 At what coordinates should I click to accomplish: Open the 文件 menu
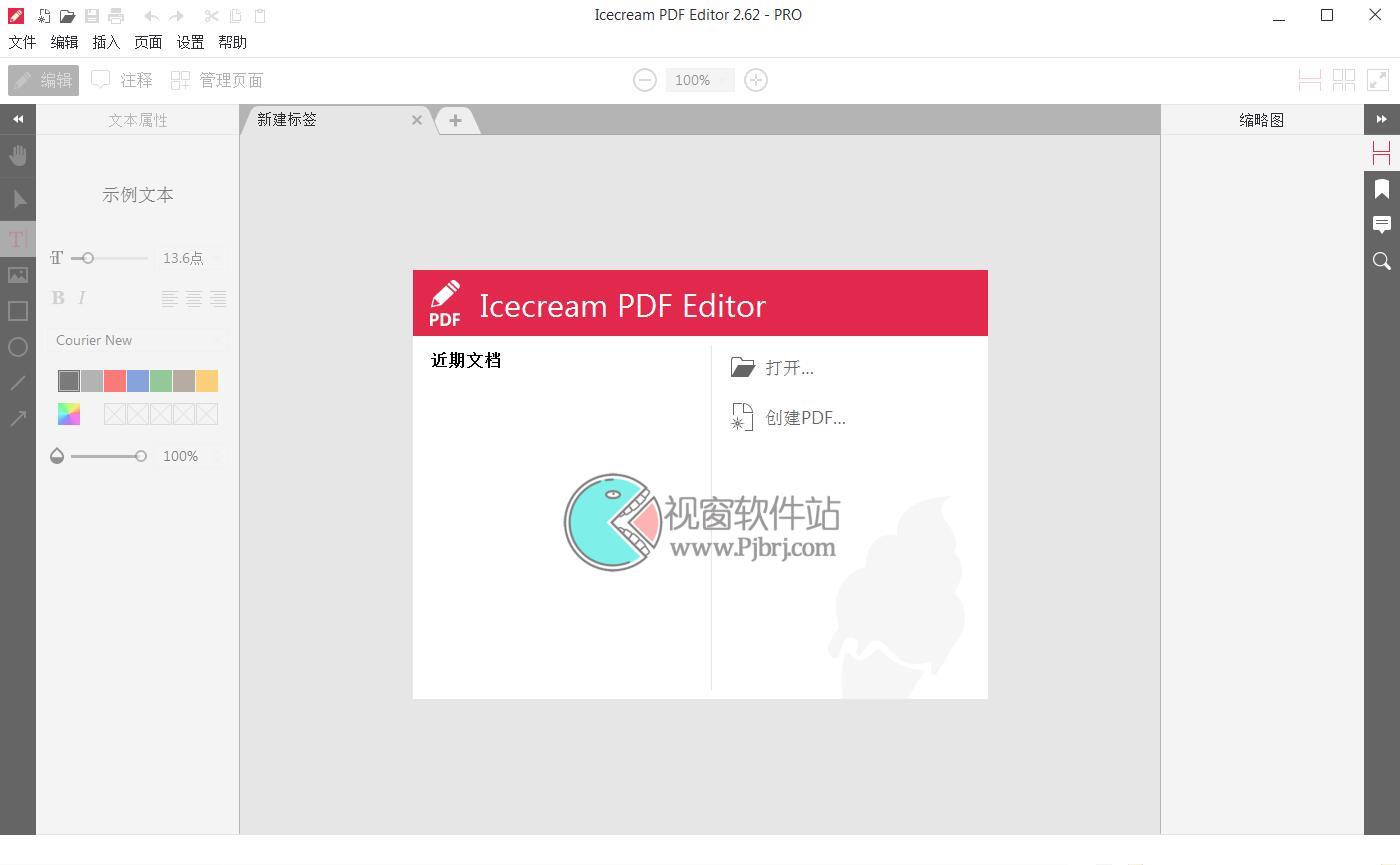(22, 42)
